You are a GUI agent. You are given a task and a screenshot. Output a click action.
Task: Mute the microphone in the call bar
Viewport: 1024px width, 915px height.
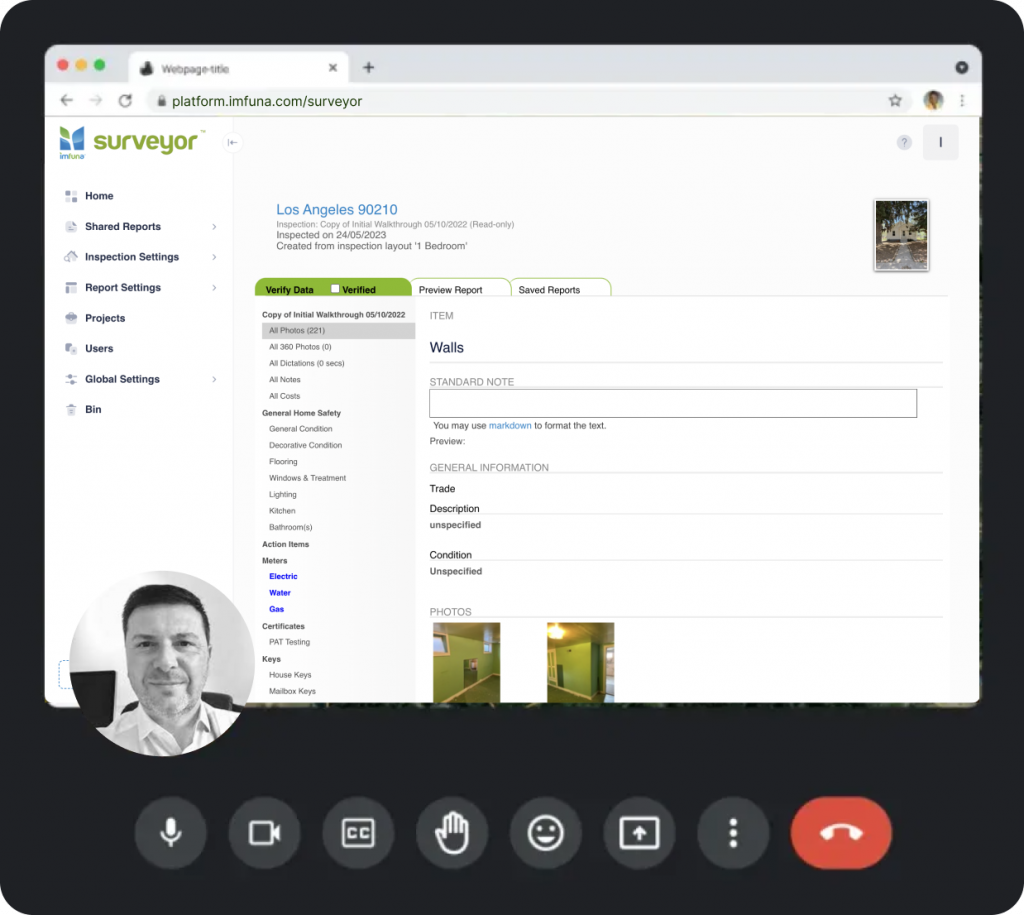[170, 832]
